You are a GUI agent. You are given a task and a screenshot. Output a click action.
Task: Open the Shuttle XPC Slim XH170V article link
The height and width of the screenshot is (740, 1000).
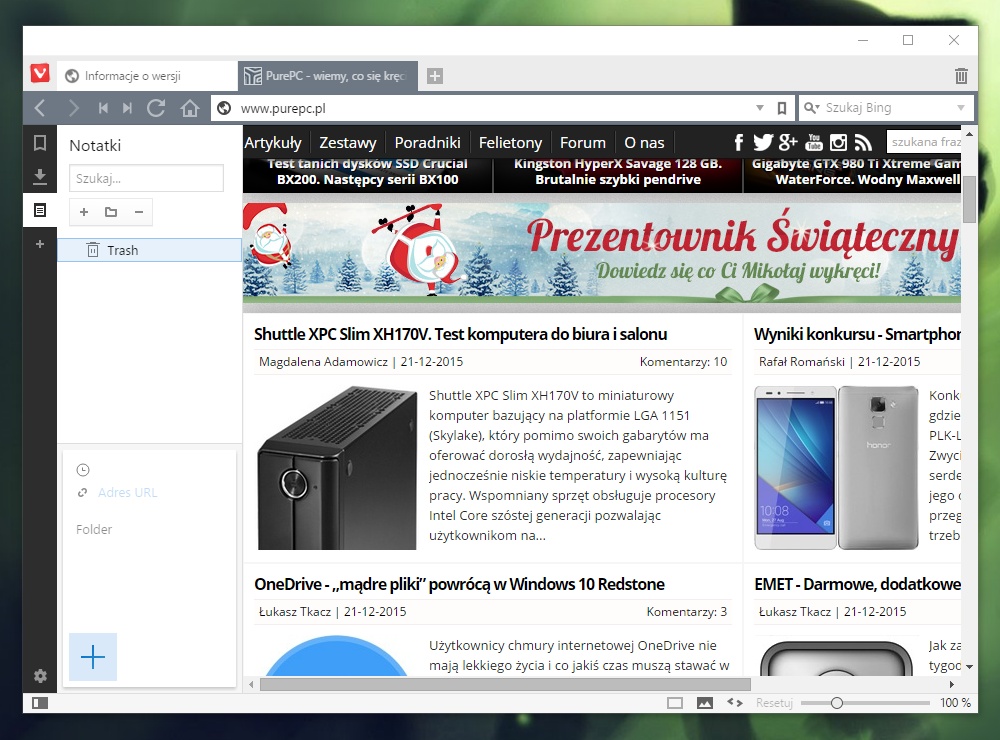tap(460, 334)
